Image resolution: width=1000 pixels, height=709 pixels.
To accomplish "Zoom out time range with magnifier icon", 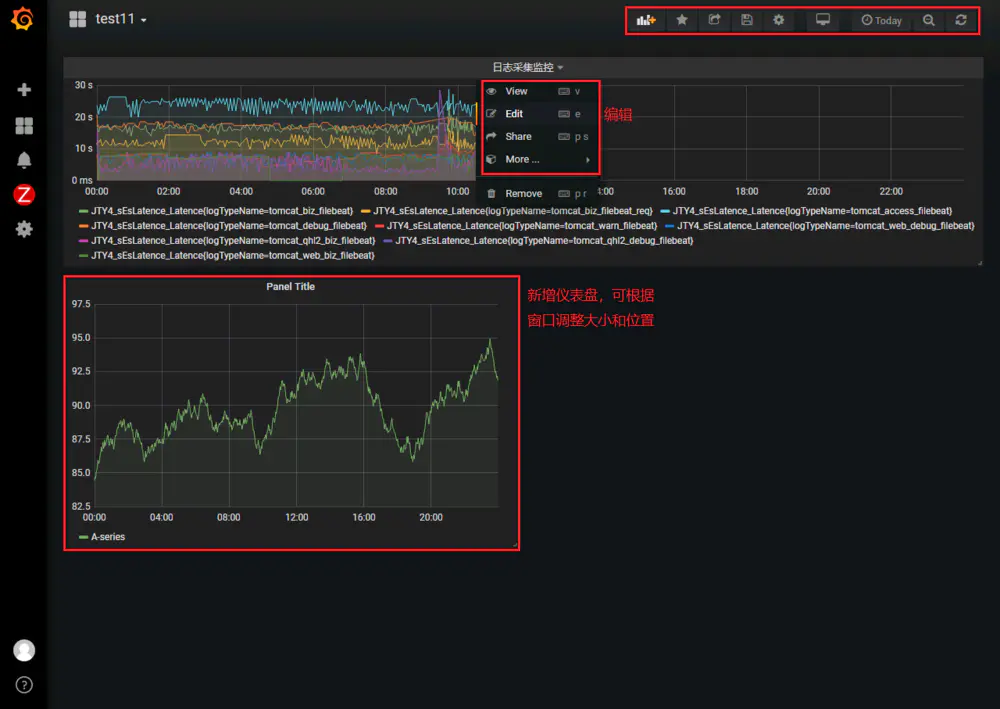I will 929,20.
